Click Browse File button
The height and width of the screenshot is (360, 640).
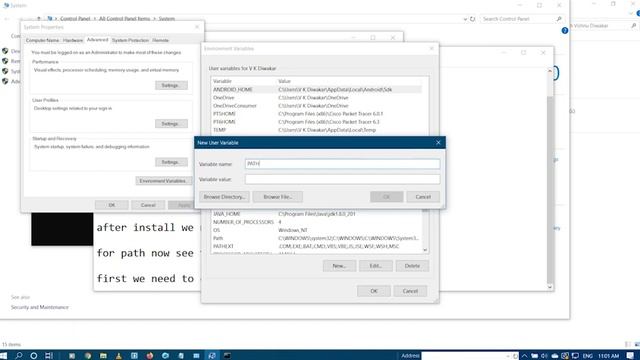pyautogui.click(x=278, y=197)
